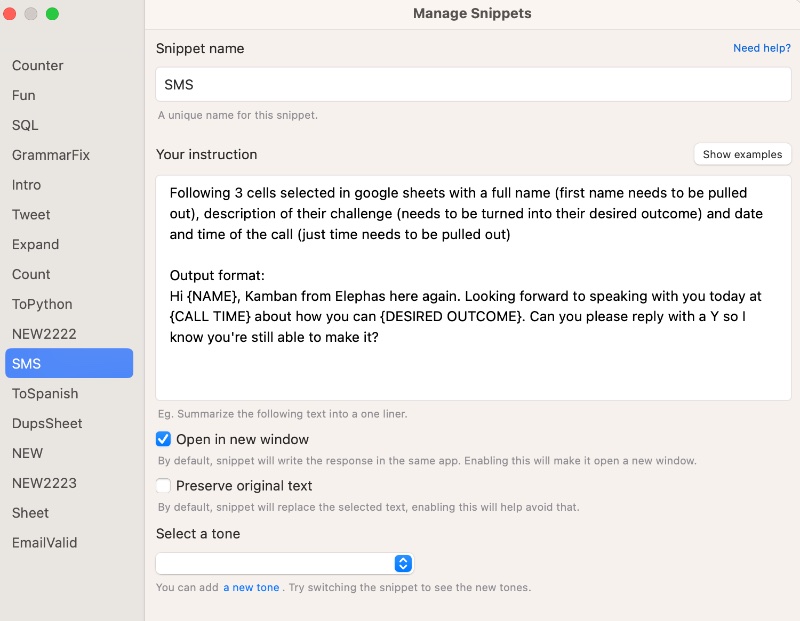Enable the Open in new window checkbox
800x621 pixels.
(x=164, y=439)
